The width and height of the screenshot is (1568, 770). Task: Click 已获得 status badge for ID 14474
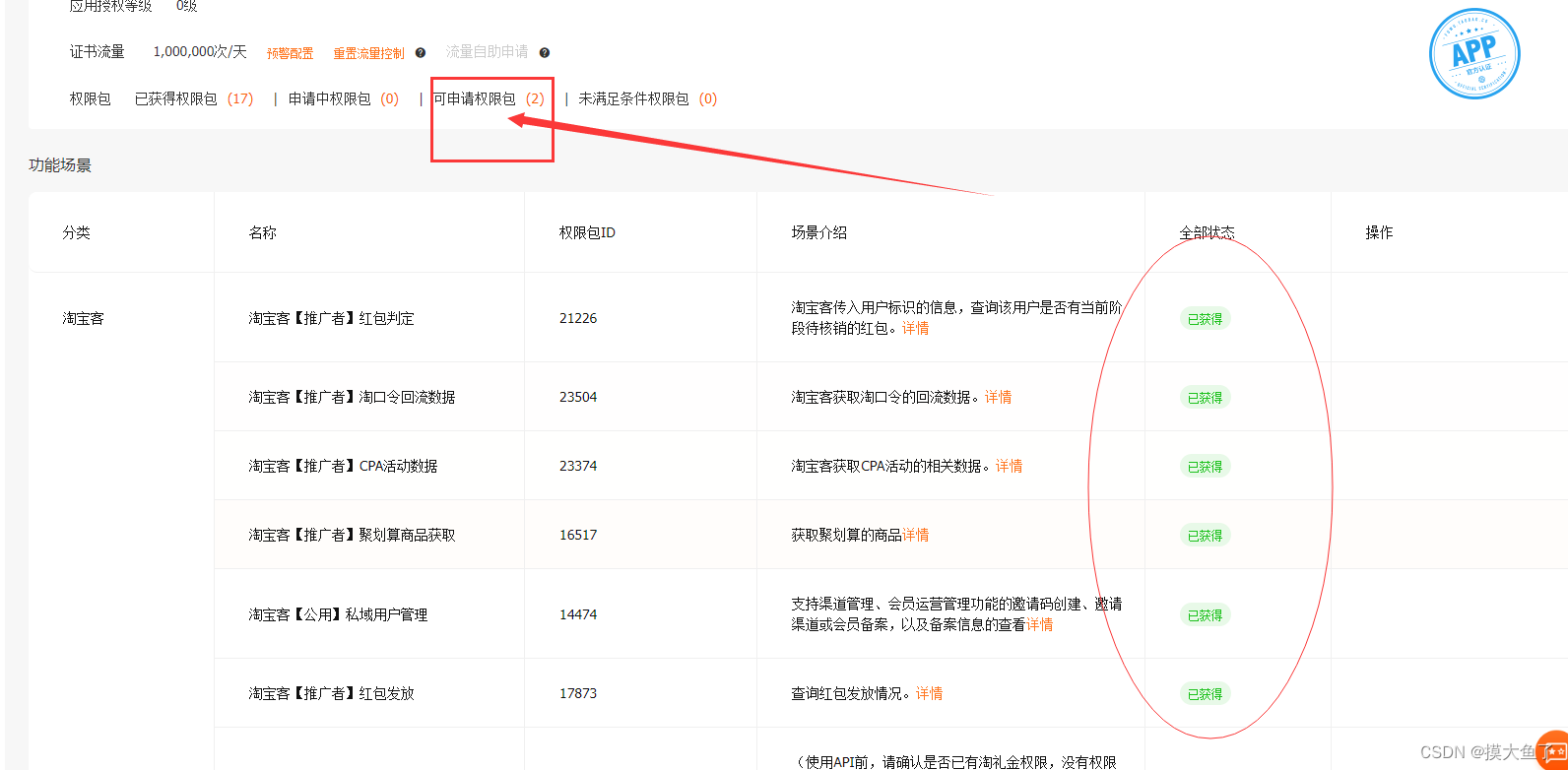(x=1205, y=615)
